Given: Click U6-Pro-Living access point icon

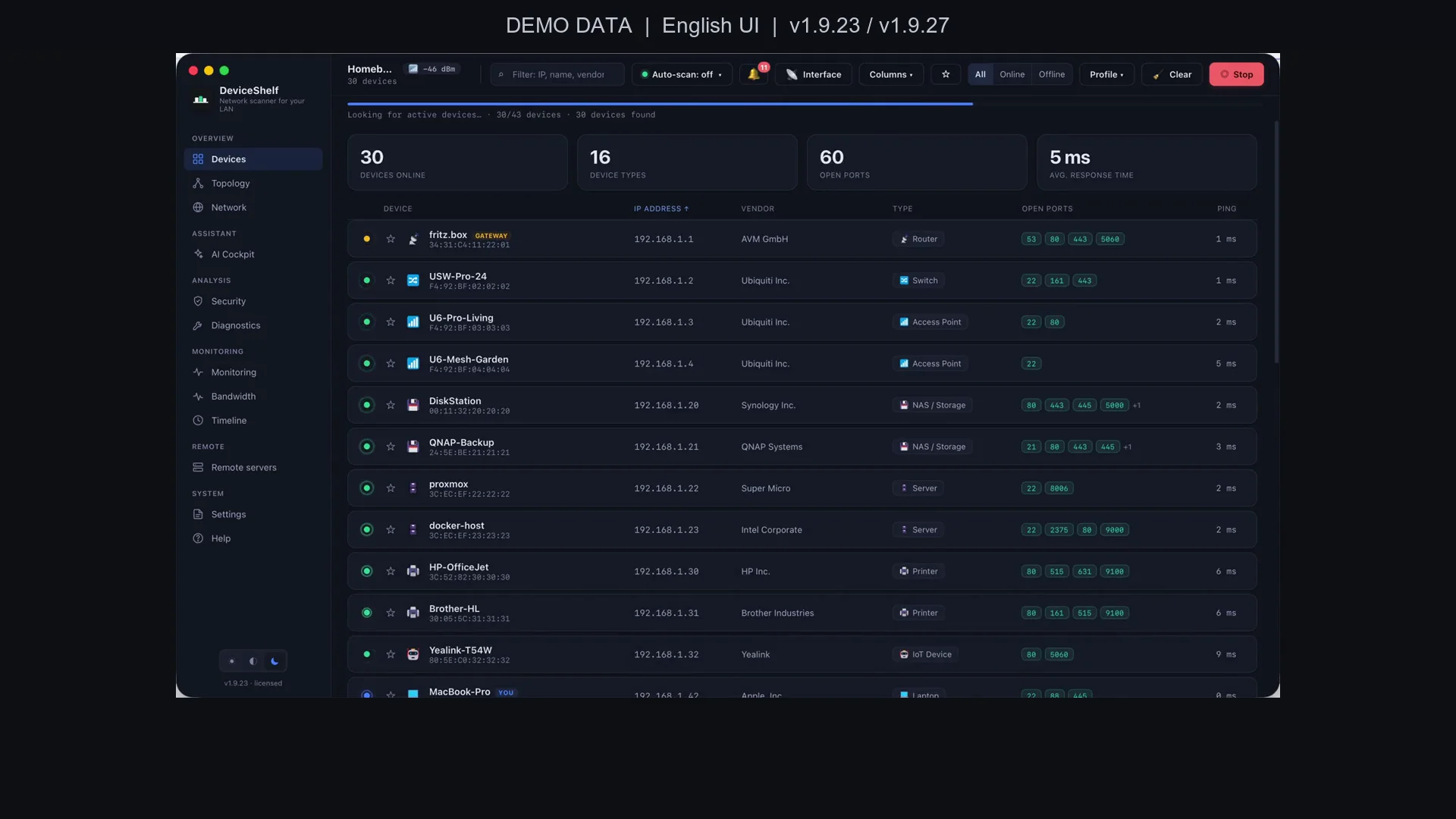Looking at the screenshot, I should click(x=413, y=322).
